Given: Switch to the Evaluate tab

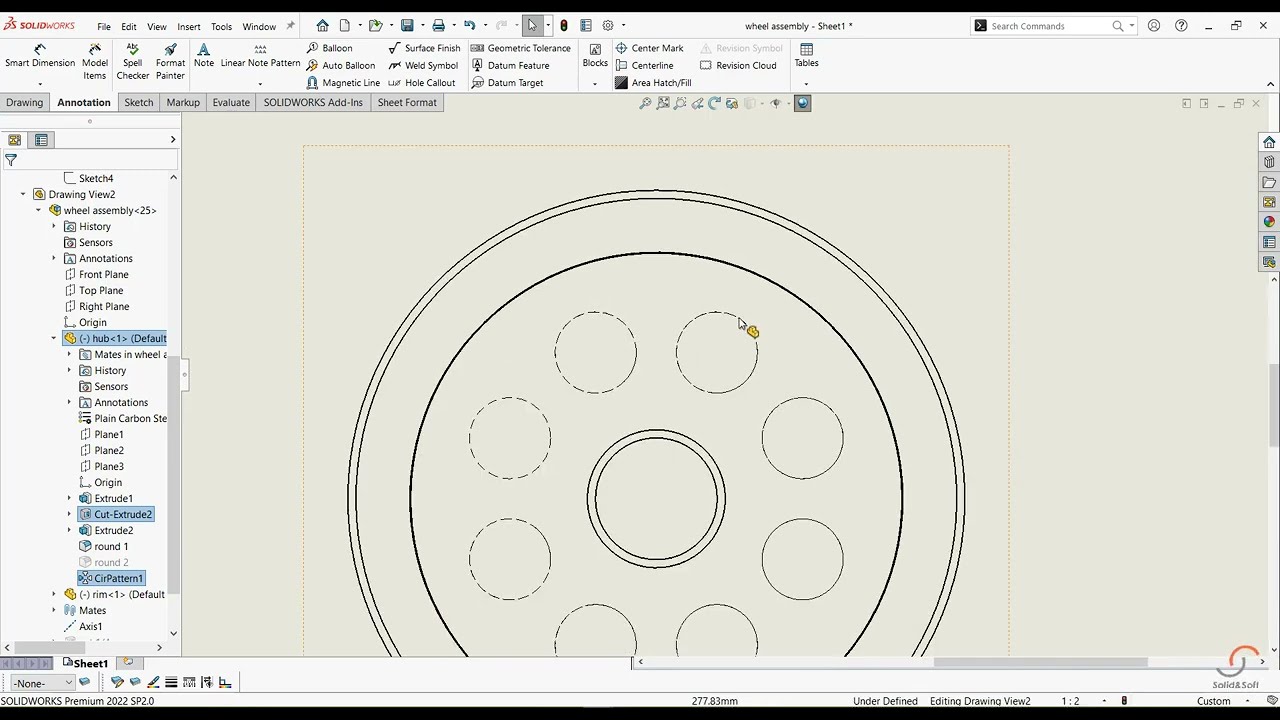Looking at the screenshot, I should [x=231, y=102].
